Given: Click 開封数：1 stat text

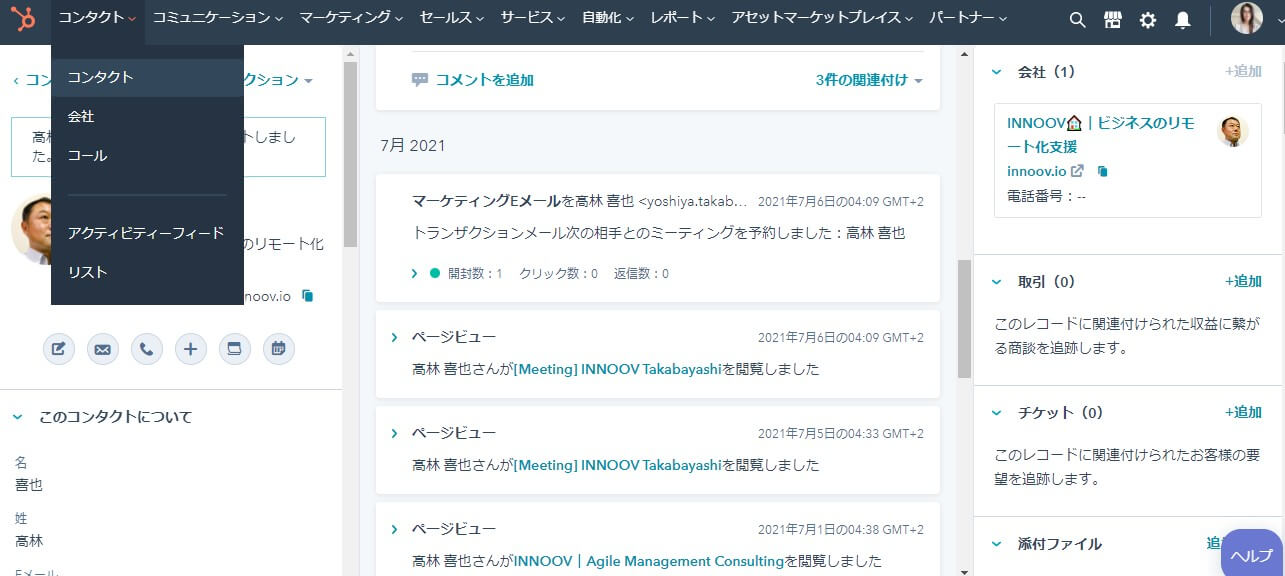Looking at the screenshot, I should pos(476,273).
